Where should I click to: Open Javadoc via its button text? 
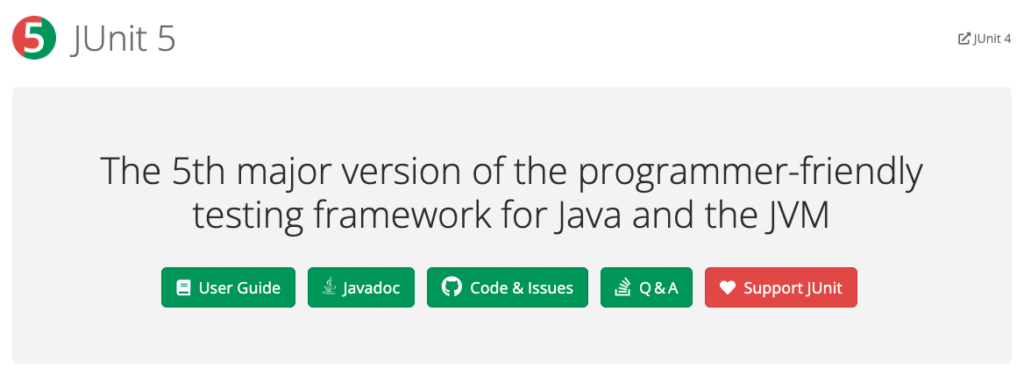coord(372,288)
